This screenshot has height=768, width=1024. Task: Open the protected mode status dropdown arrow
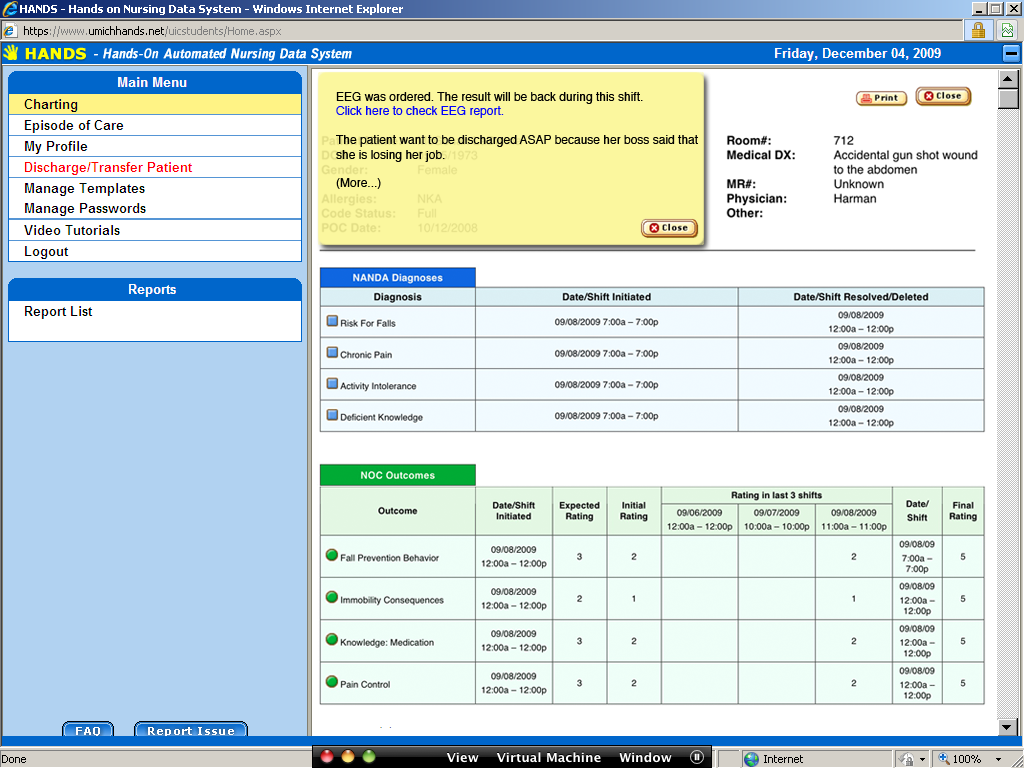[x=922, y=760]
